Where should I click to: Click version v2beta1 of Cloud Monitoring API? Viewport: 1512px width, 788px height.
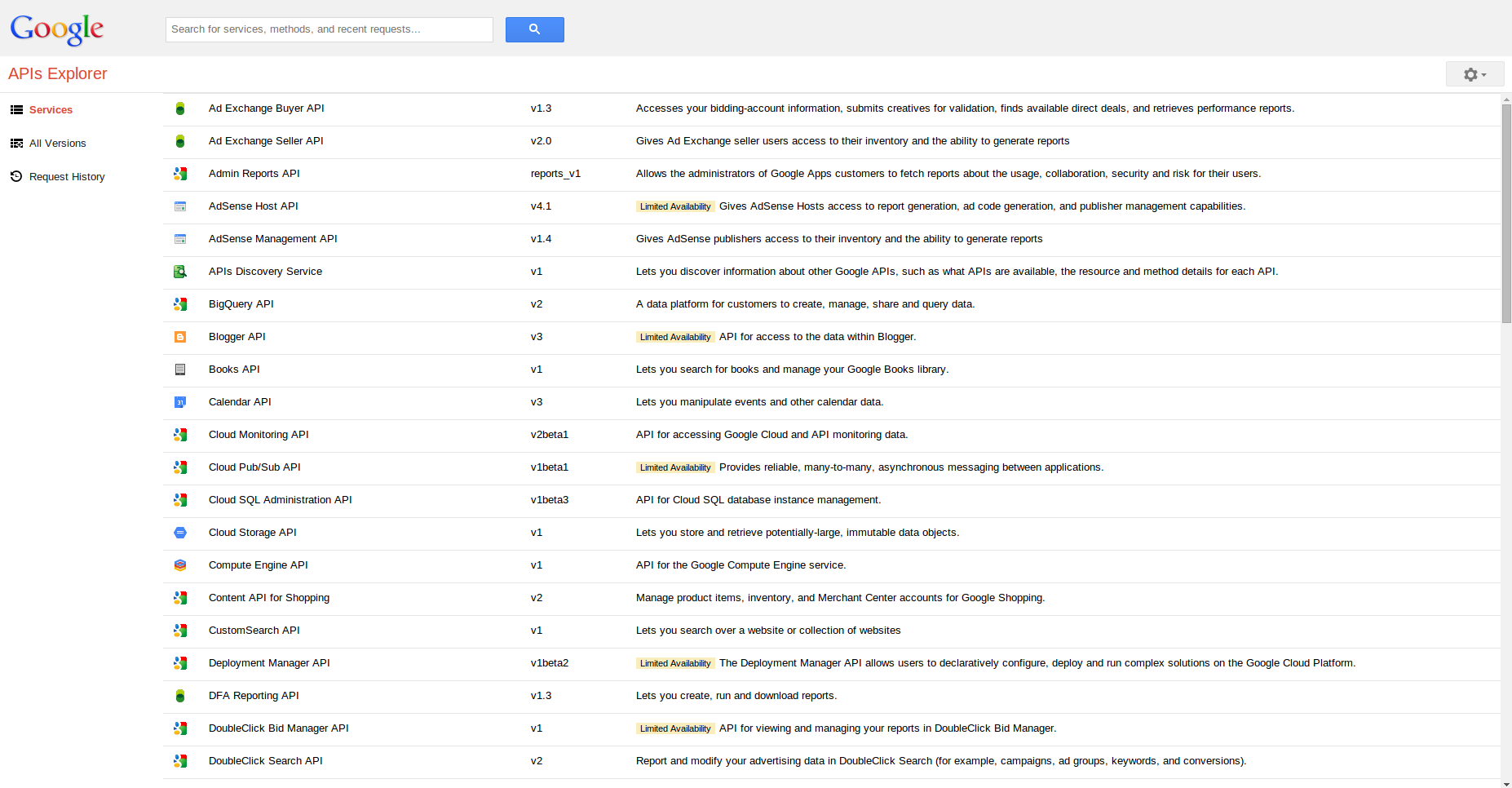tap(550, 435)
